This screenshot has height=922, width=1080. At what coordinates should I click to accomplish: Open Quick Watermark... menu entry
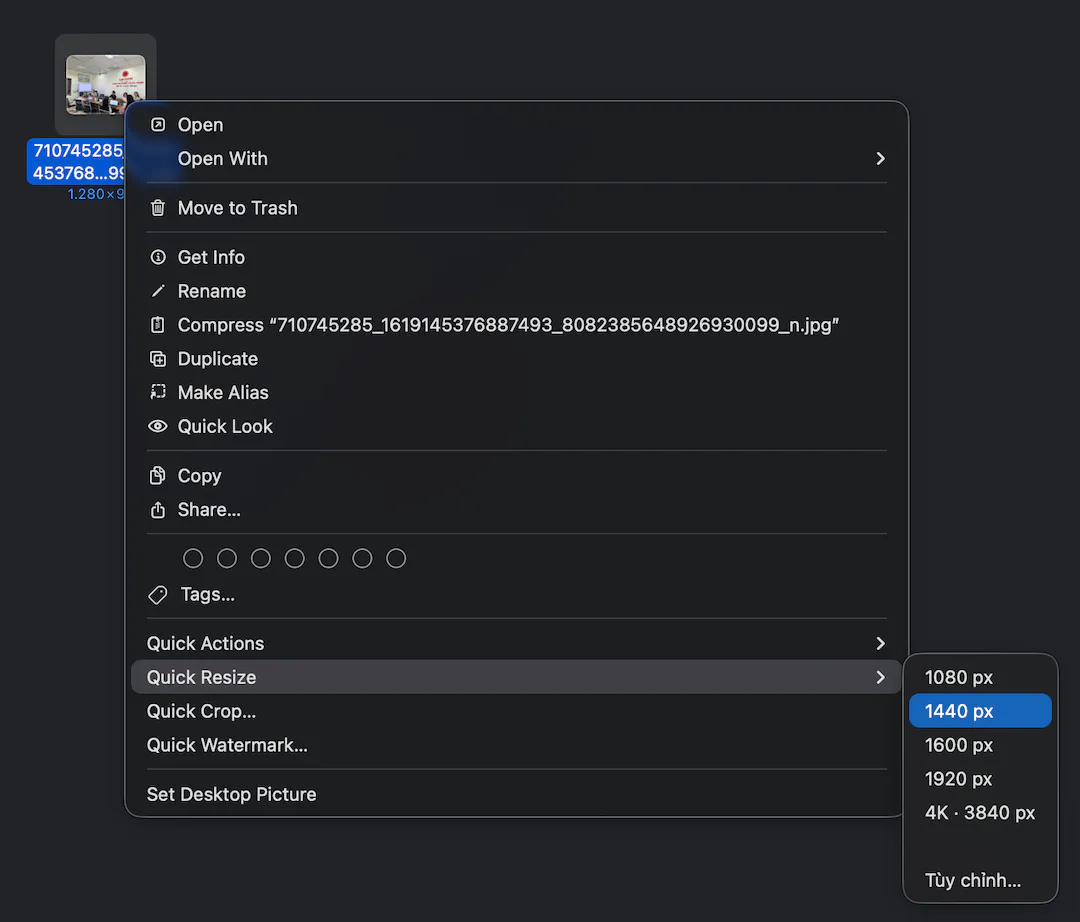pos(517,745)
